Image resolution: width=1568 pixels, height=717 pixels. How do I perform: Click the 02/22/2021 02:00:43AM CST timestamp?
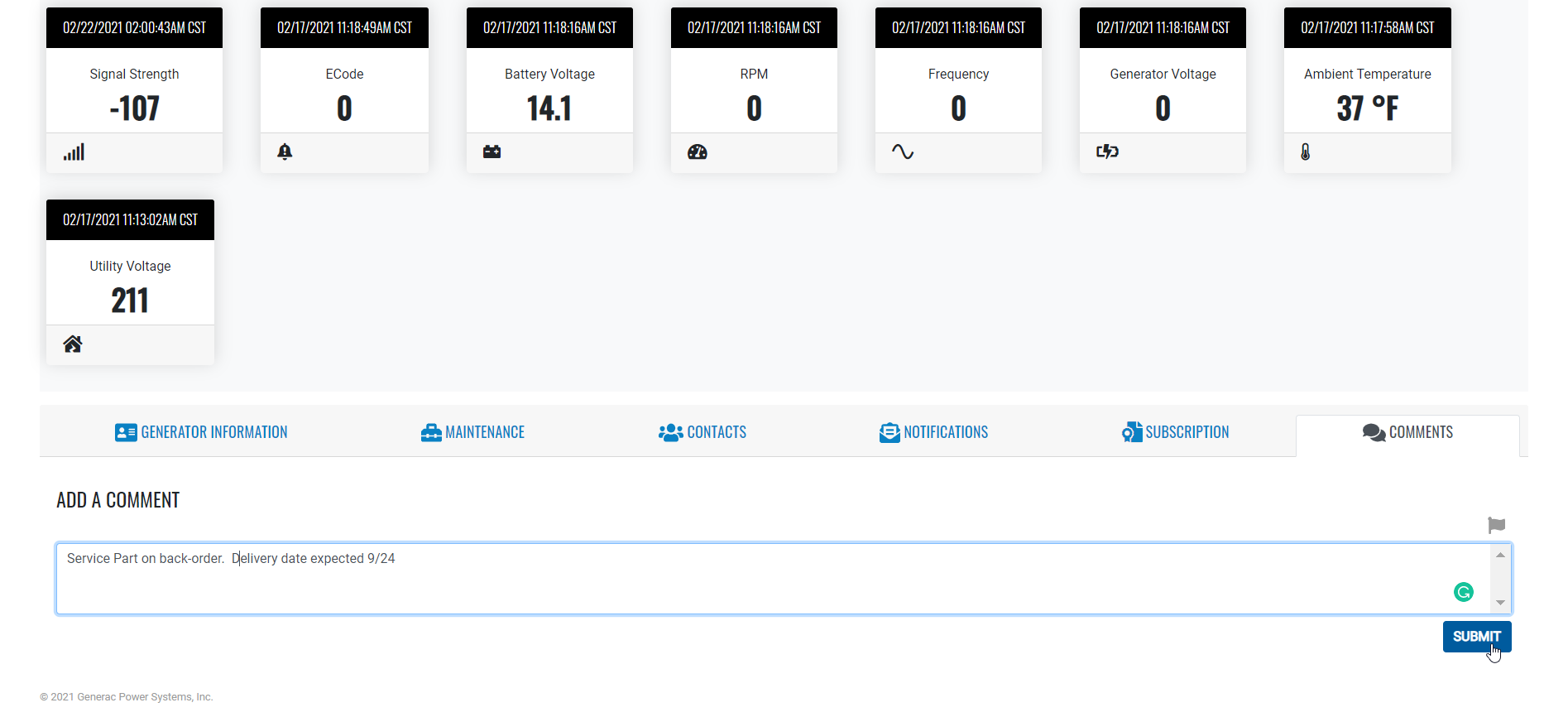[x=134, y=28]
